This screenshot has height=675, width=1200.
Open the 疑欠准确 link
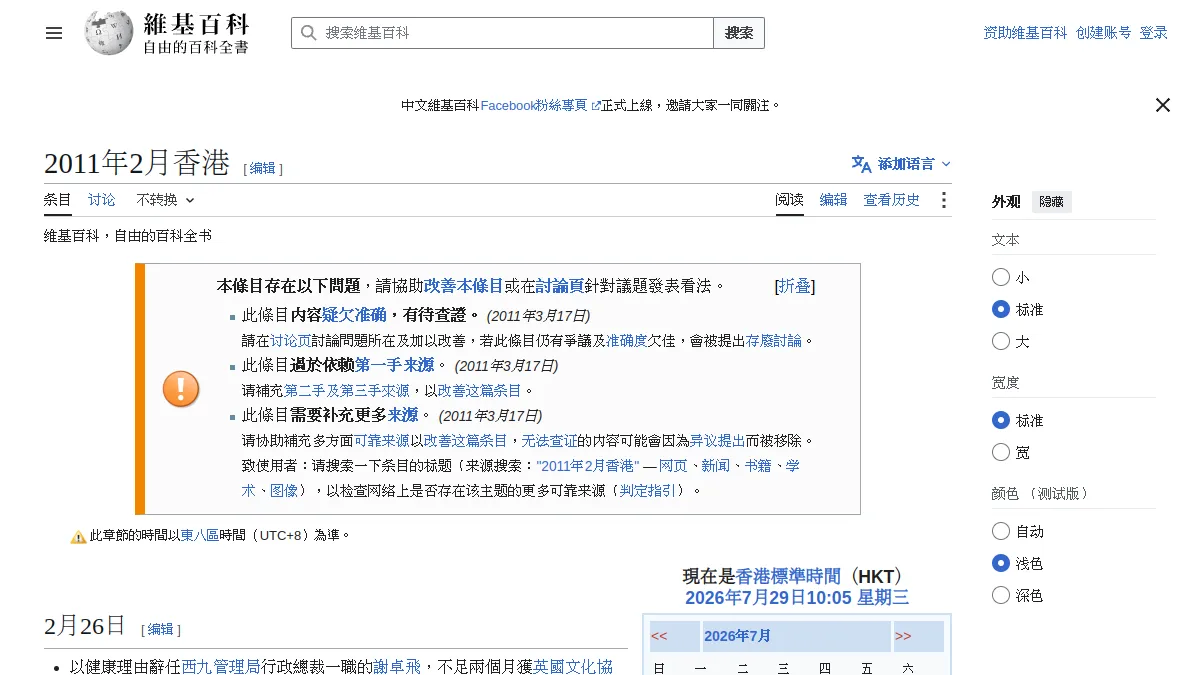tap(354, 316)
